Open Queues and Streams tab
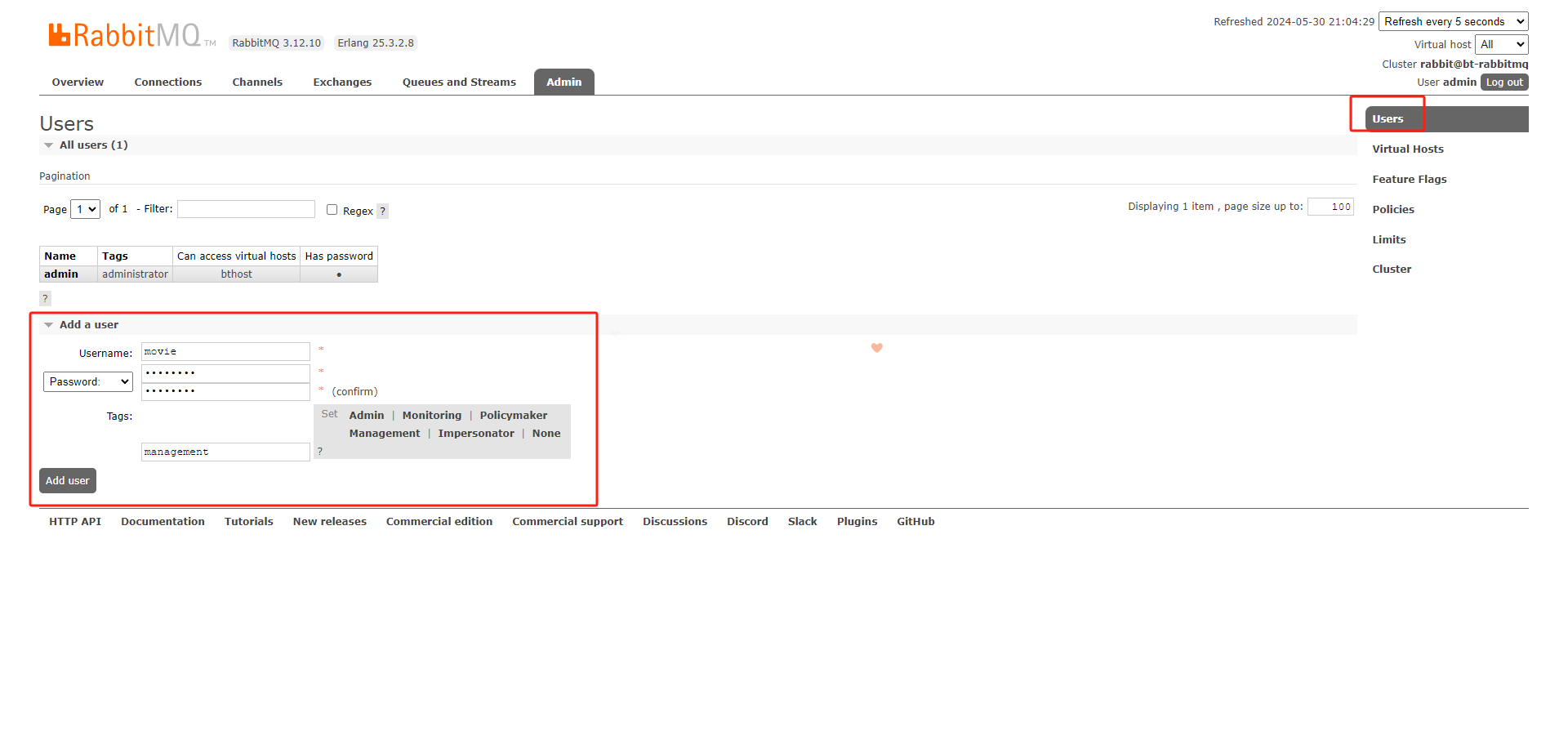 pyautogui.click(x=459, y=82)
